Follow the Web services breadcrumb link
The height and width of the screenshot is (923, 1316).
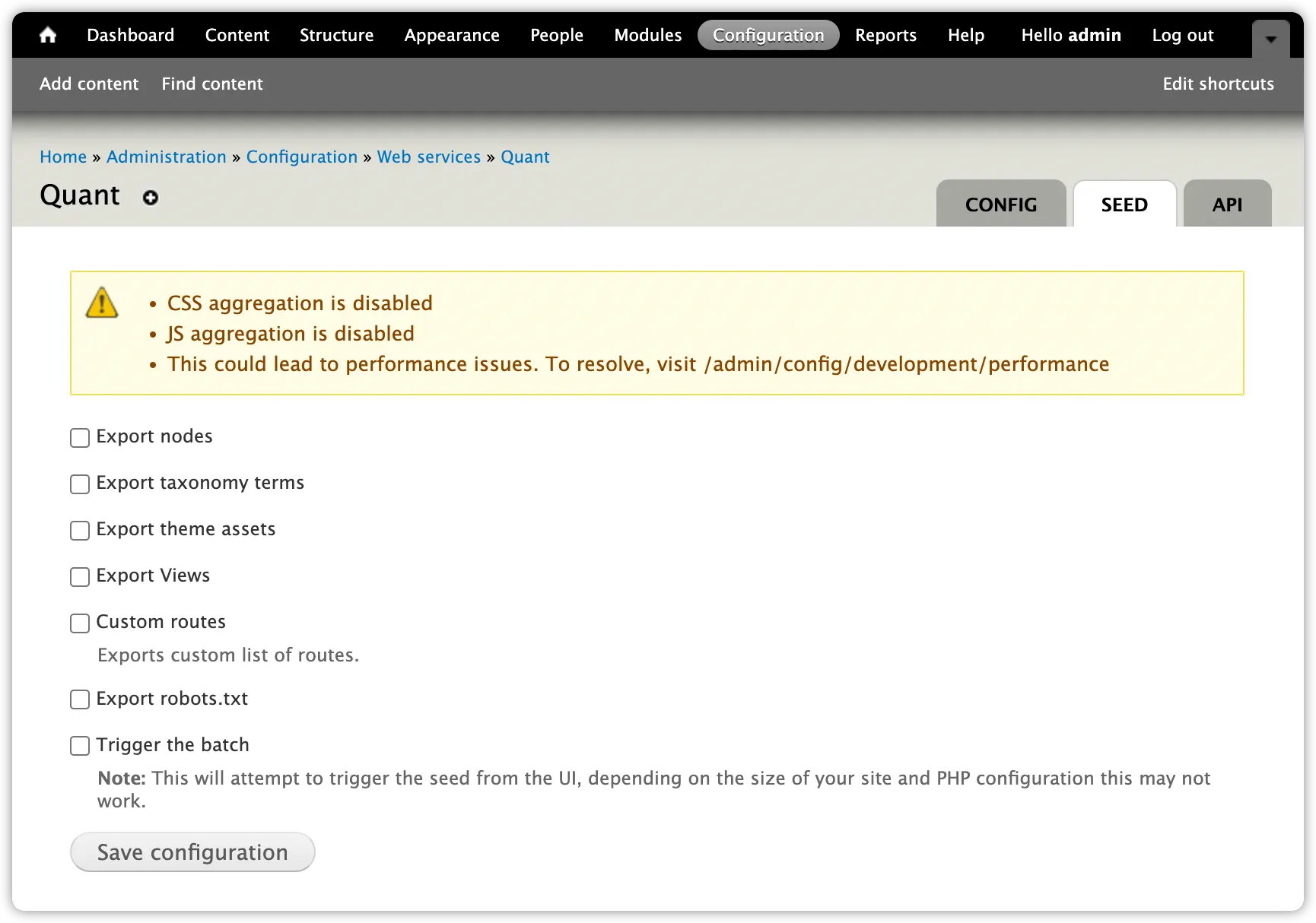(x=428, y=157)
